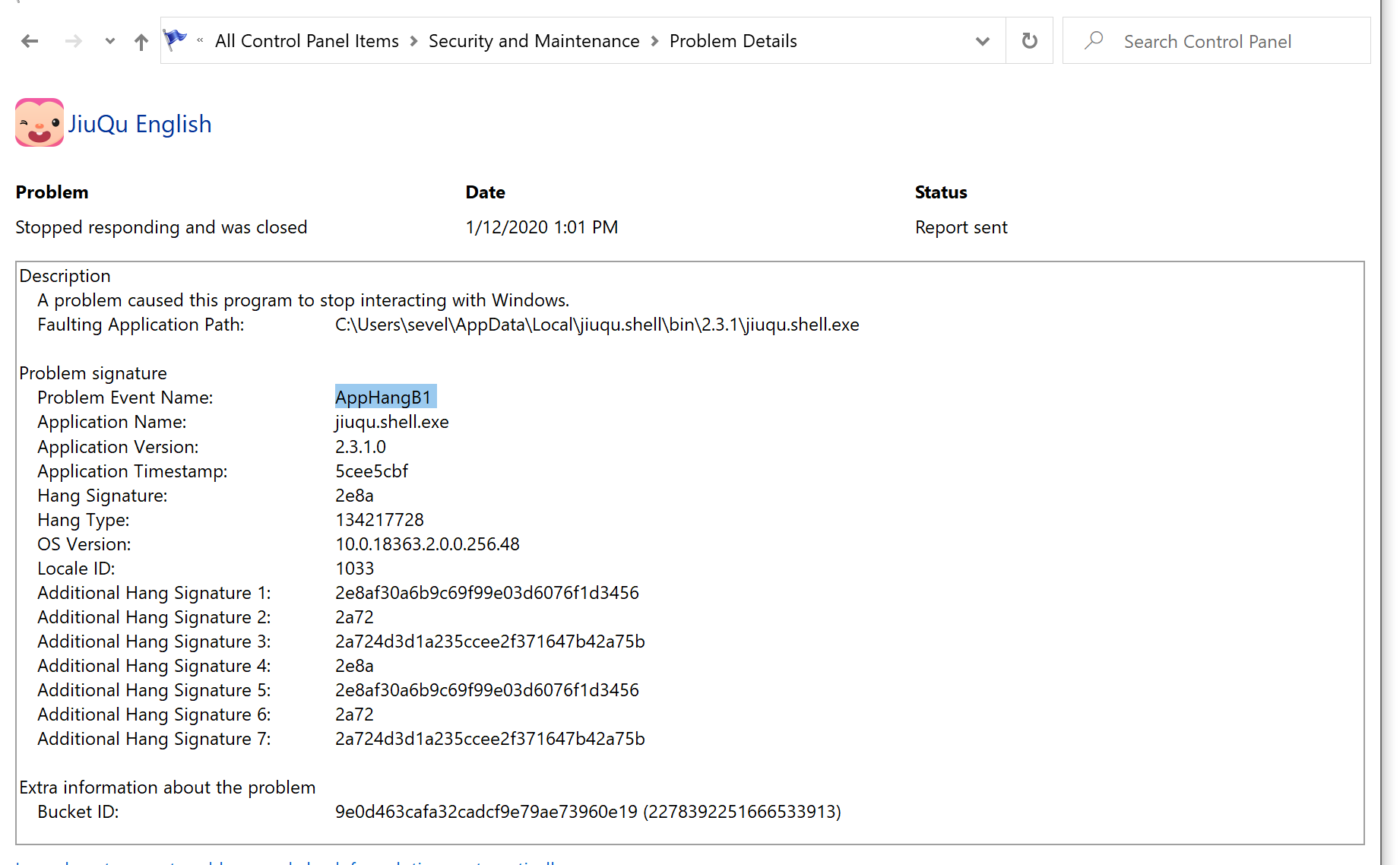Image resolution: width=1400 pixels, height=865 pixels.
Task: Expand the hidden breadcrumb chevron
Action: coord(200,40)
